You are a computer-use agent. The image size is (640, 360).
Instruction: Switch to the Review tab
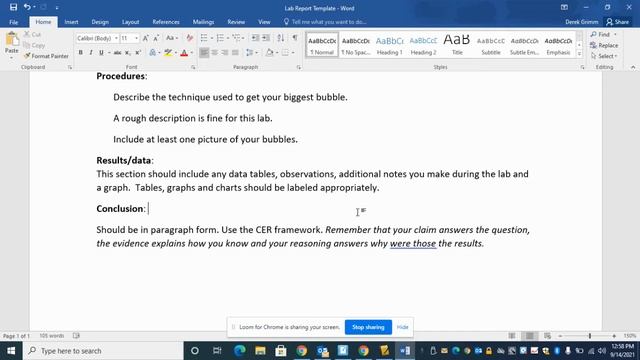click(x=236, y=22)
